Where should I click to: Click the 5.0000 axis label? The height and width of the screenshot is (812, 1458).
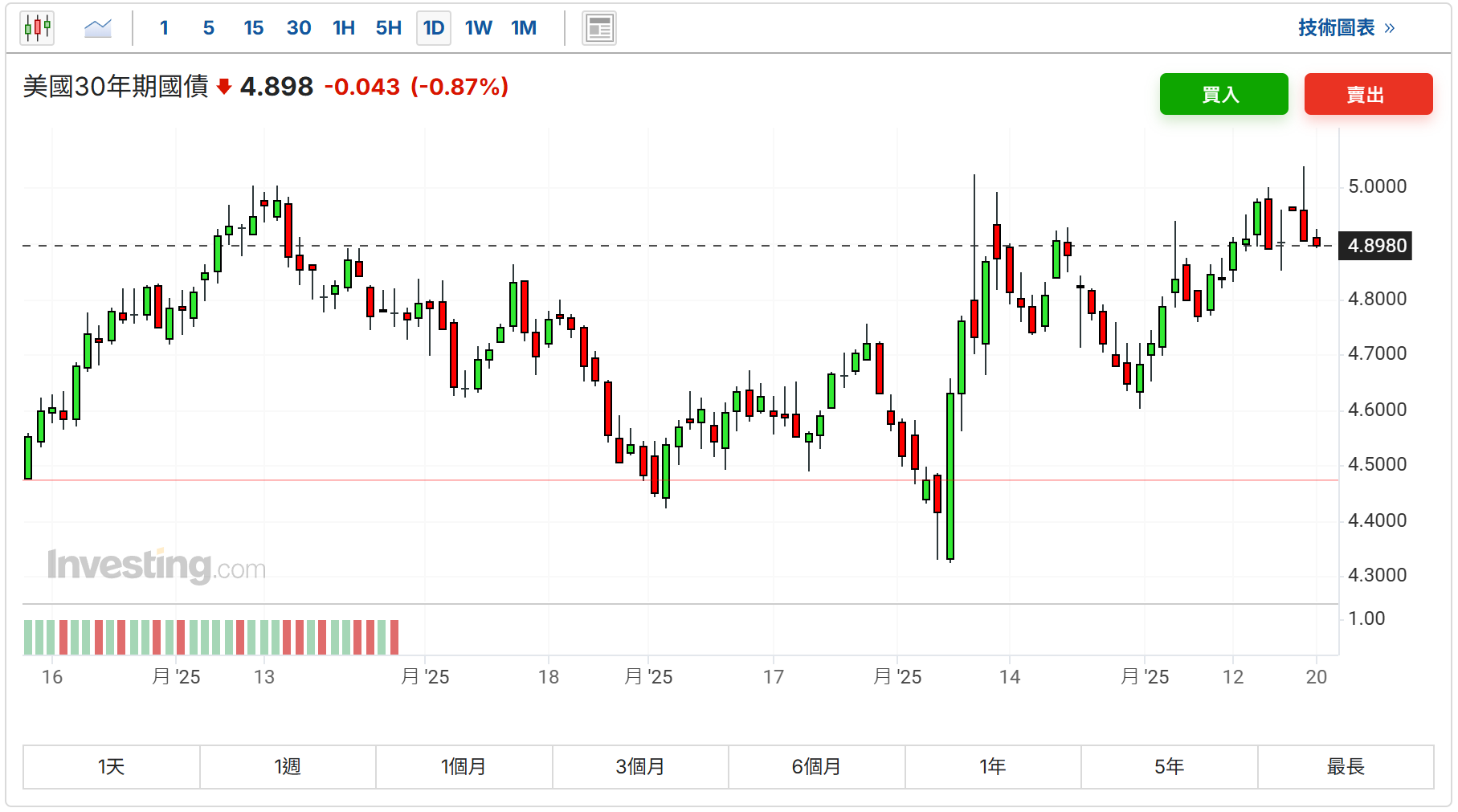(1377, 186)
